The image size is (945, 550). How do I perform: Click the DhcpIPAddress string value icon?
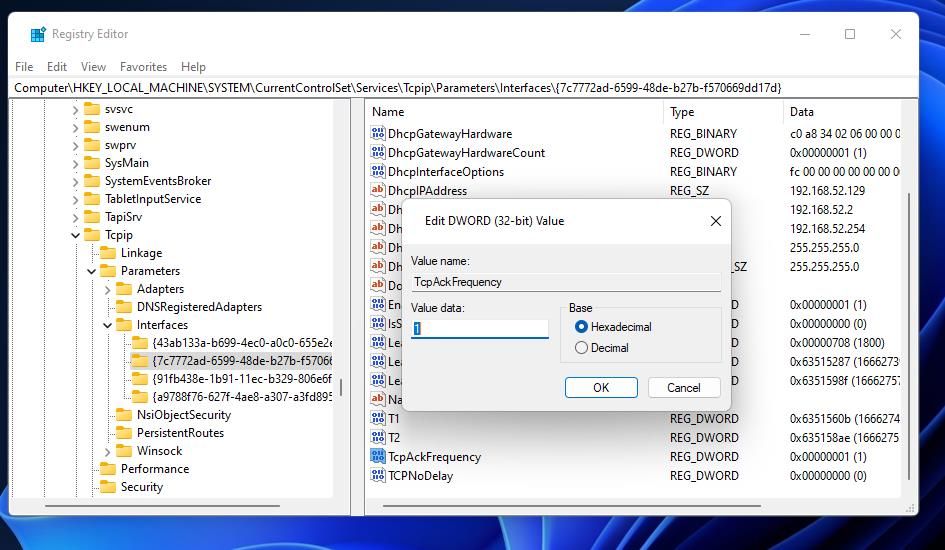pyautogui.click(x=377, y=191)
